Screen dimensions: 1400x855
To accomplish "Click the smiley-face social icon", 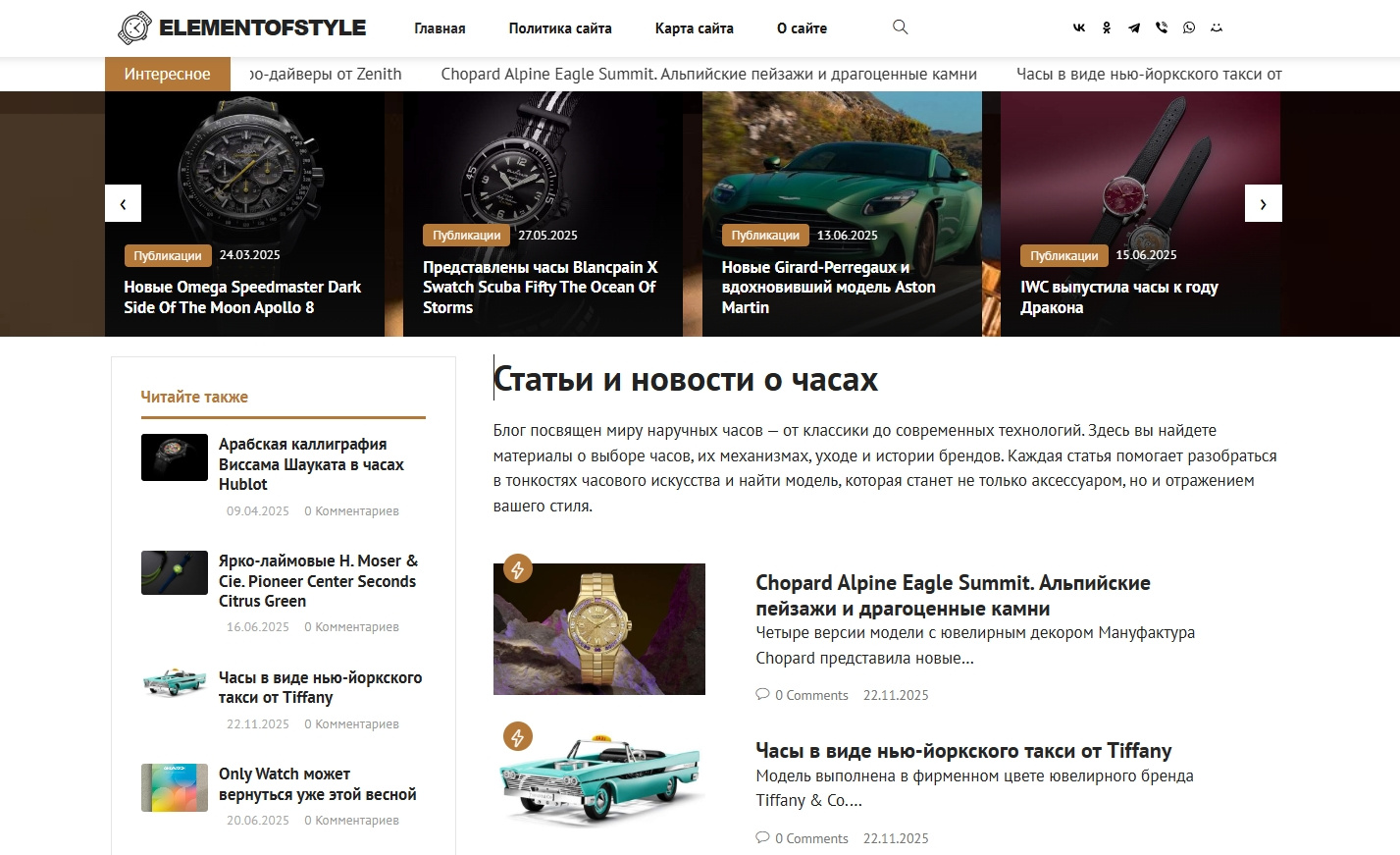I will 1217,27.
